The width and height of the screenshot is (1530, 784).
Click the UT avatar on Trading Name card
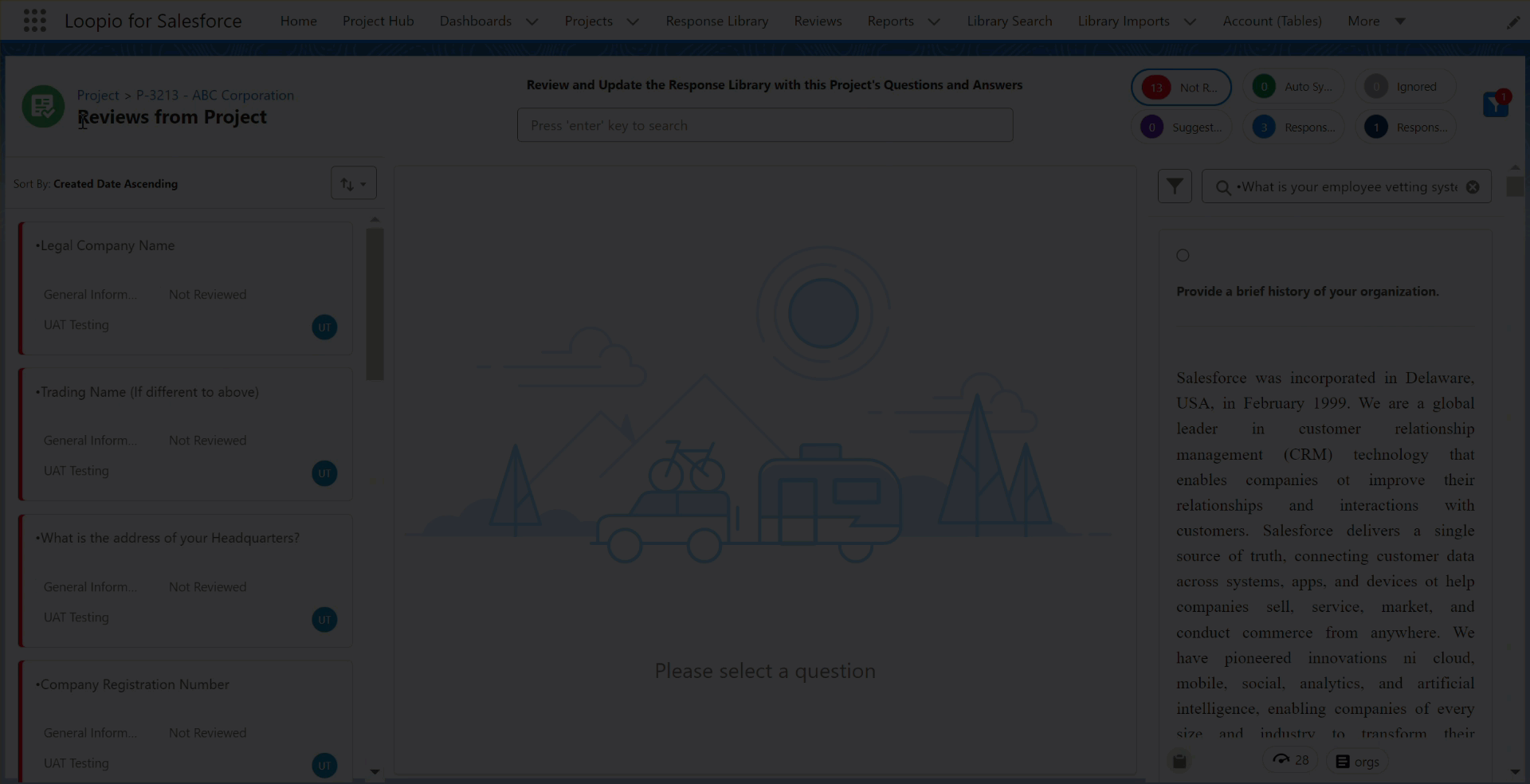(324, 472)
